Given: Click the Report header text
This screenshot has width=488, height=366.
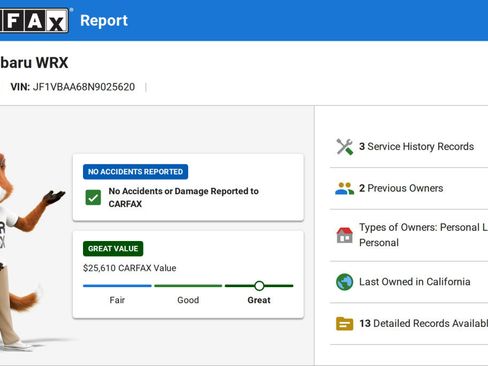Looking at the screenshot, I should [104, 21].
